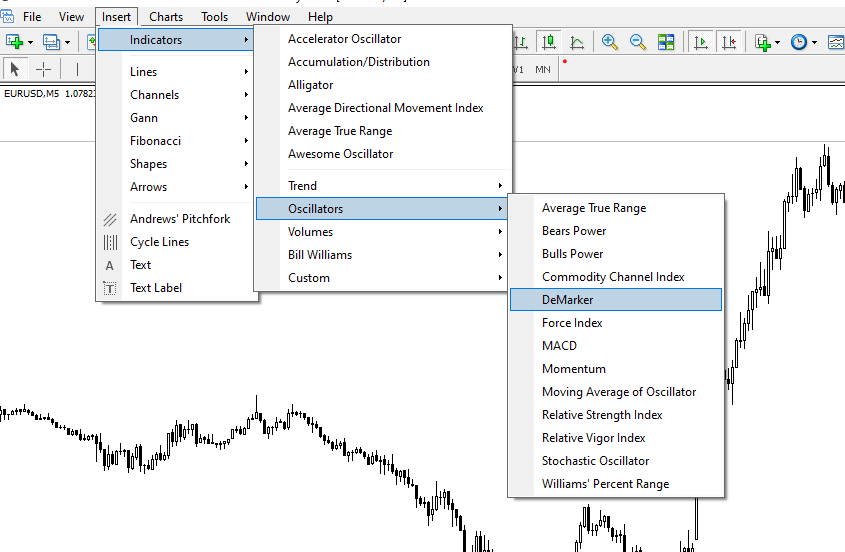Select Force Index oscillator
Image resolution: width=845 pixels, height=552 pixels.
pos(615,323)
